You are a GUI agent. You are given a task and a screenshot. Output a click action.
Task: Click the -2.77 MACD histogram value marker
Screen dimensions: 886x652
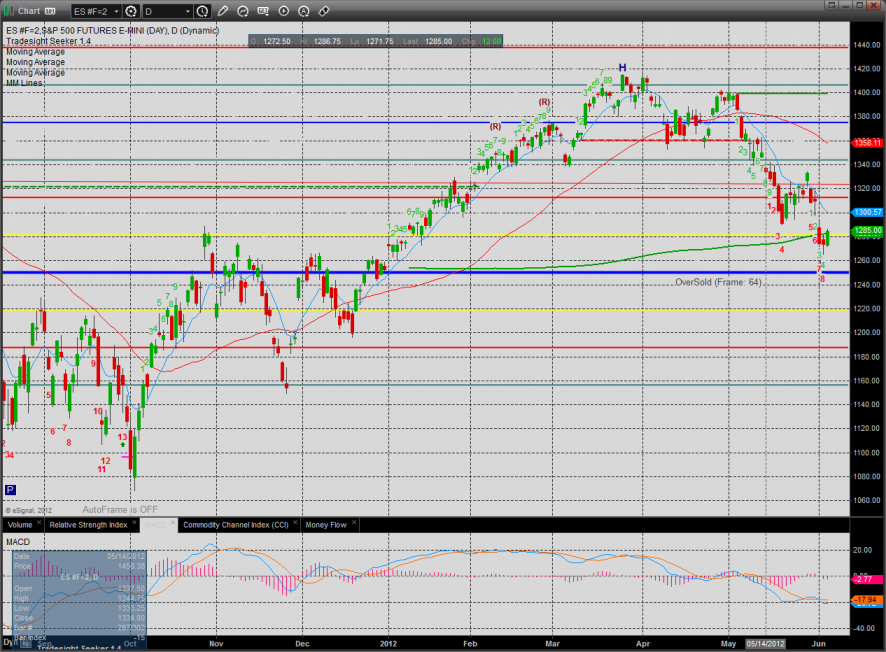865,579
